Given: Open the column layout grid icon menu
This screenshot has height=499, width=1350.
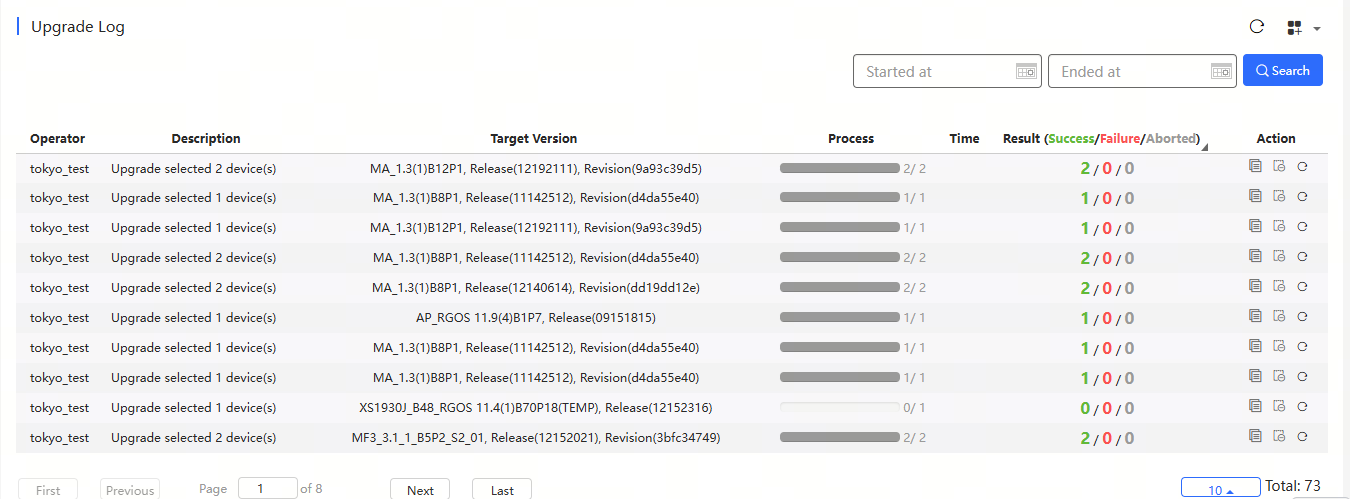Looking at the screenshot, I should 1304,28.
